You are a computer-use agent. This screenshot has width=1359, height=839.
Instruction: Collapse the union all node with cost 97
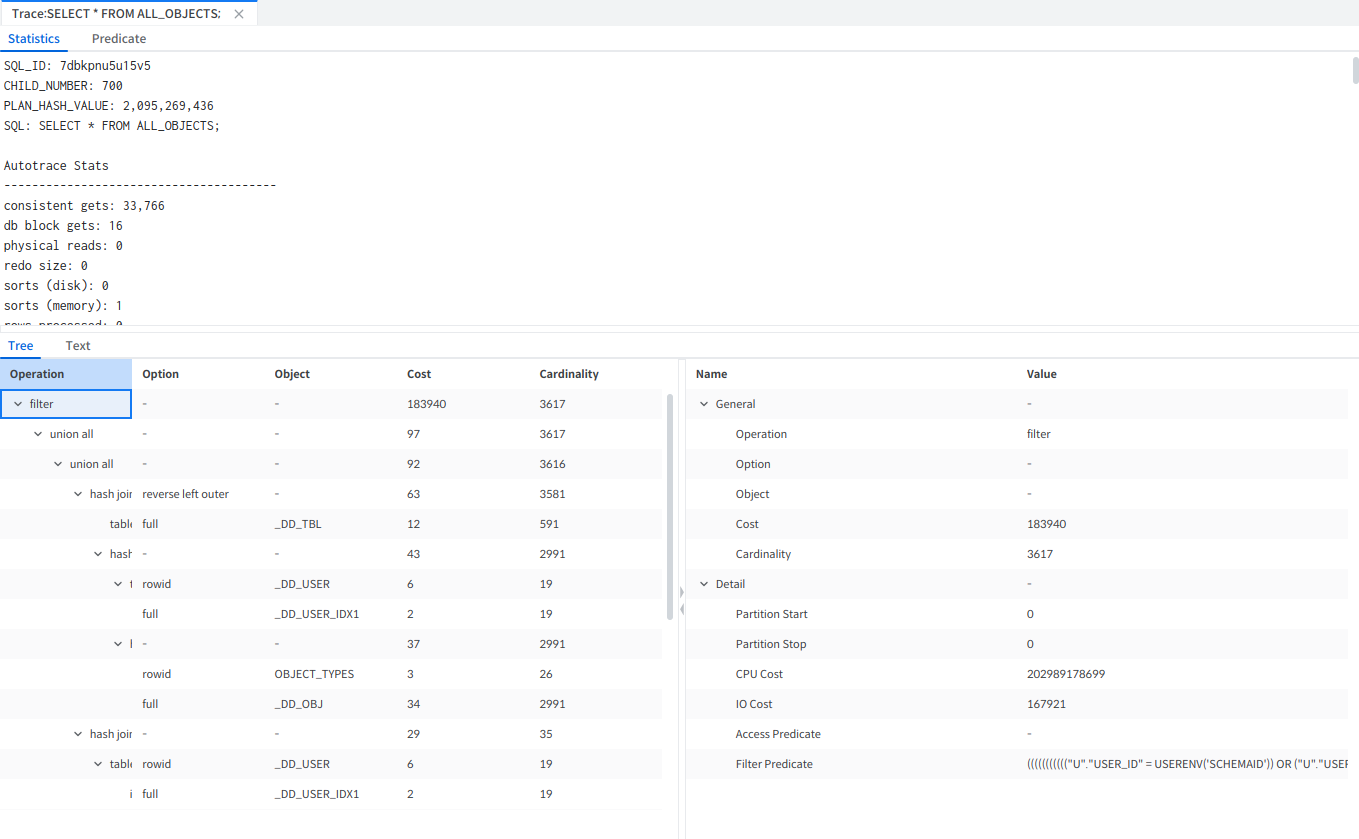tap(38, 434)
